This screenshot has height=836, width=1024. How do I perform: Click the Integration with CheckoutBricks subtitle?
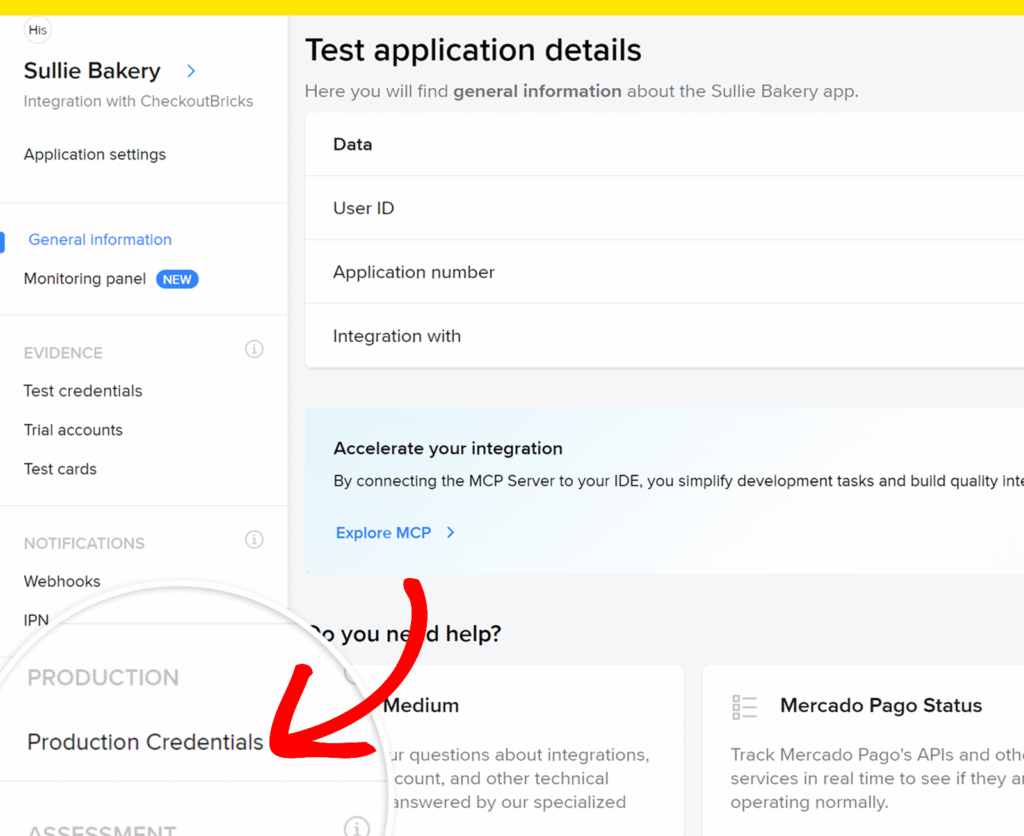tap(138, 101)
